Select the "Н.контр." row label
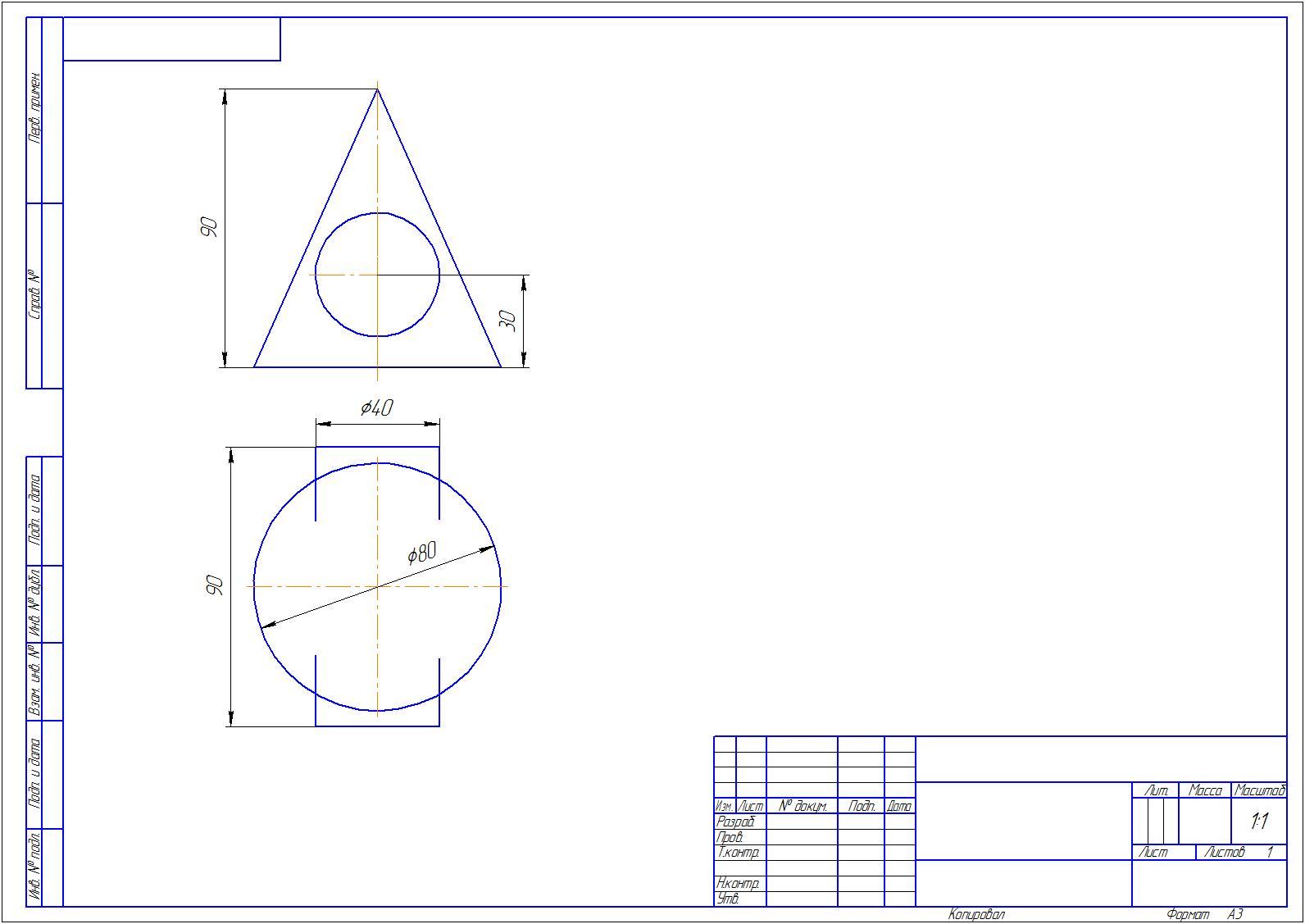This screenshot has height=924, width=1305. tap(738, 884)
